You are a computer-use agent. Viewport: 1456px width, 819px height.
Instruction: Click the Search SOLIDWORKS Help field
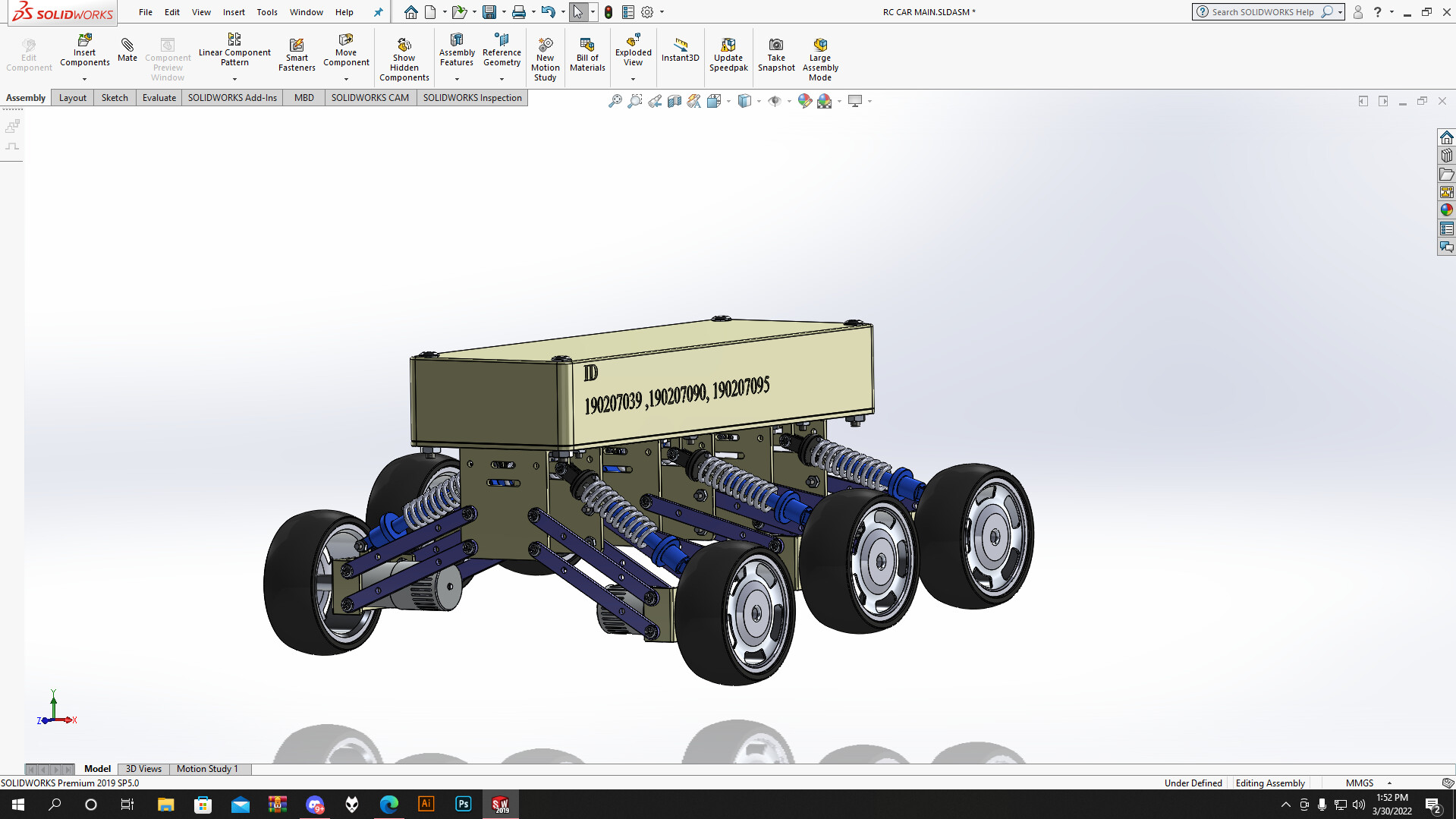(1263, 12)
